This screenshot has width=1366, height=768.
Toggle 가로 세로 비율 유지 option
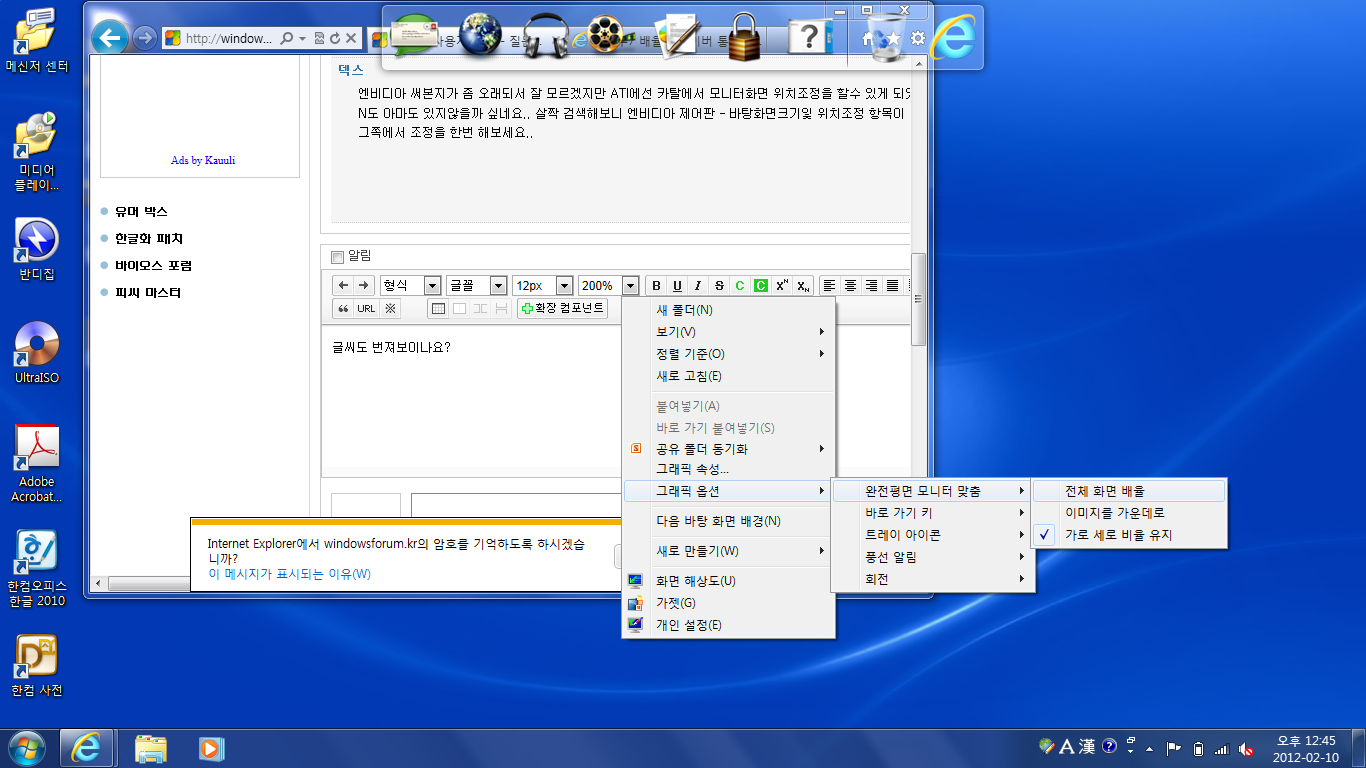(x=1128, y=535)
